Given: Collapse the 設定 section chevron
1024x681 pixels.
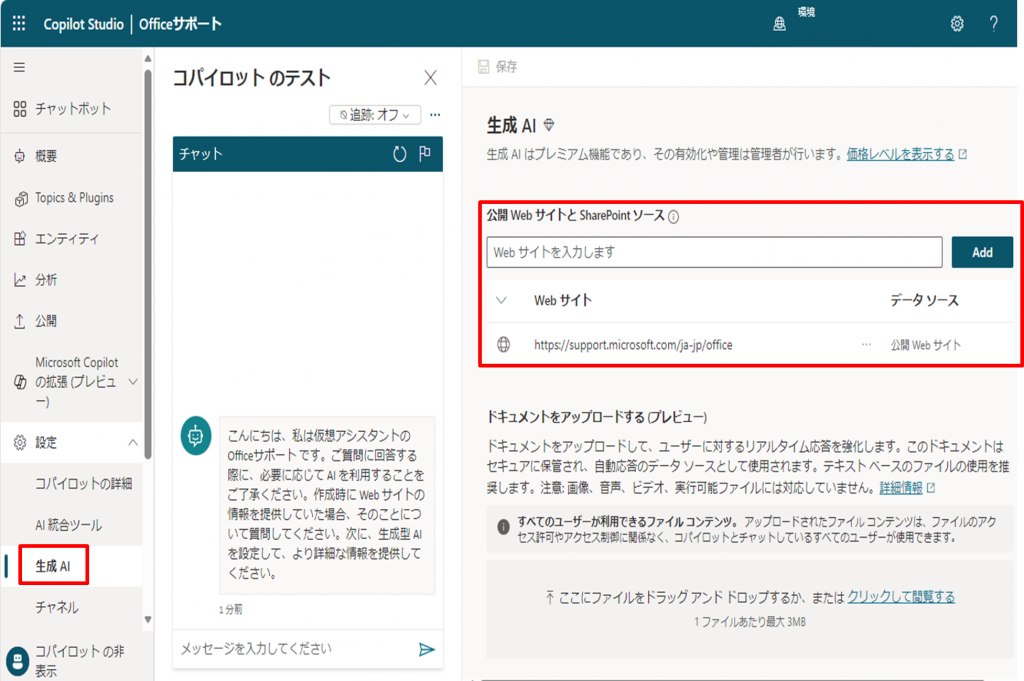Looking at the screenshot, I should (x=133, y=443).
